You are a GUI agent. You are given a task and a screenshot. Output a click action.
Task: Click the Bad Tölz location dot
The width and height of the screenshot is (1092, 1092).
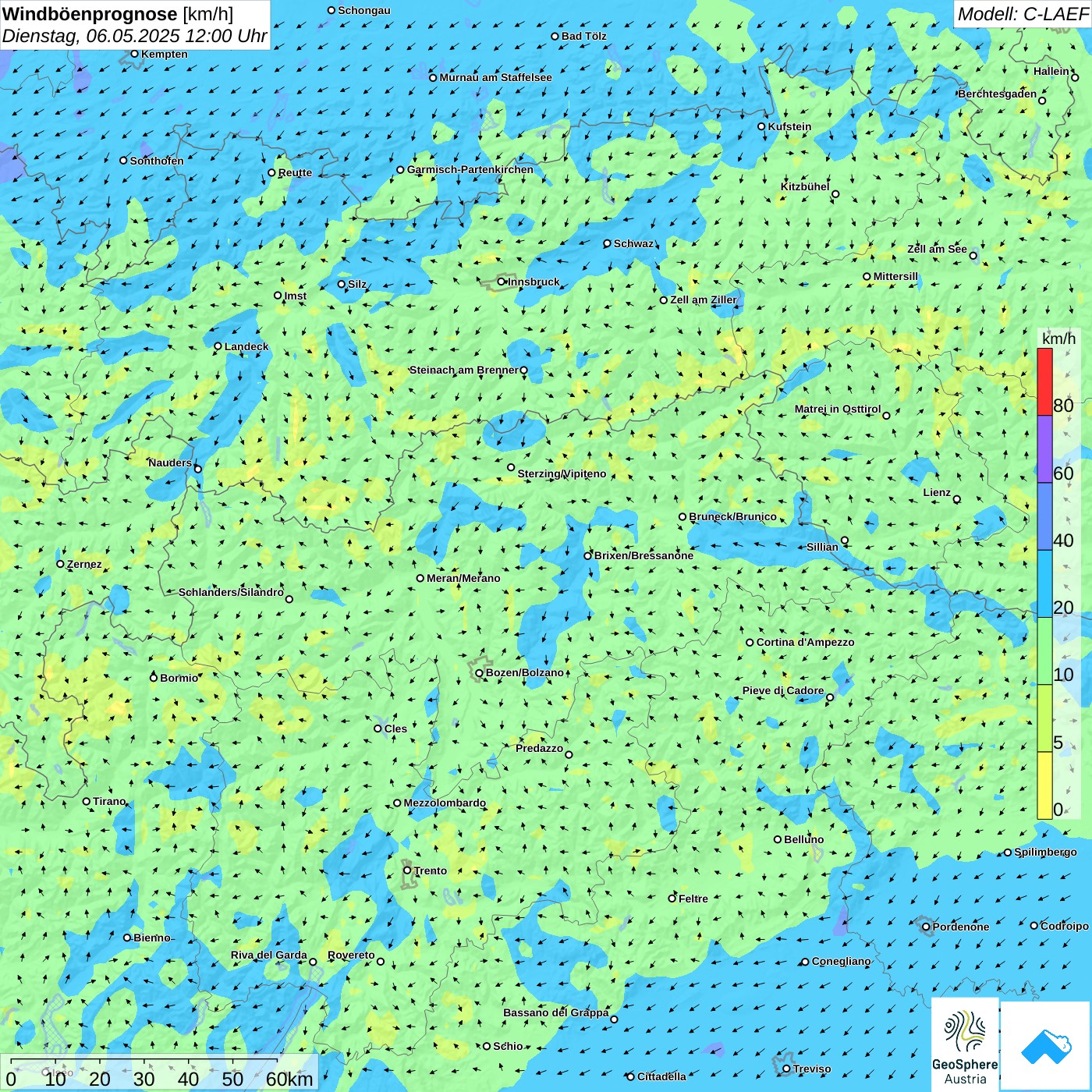pyautogui.click(x=555, y=36)
